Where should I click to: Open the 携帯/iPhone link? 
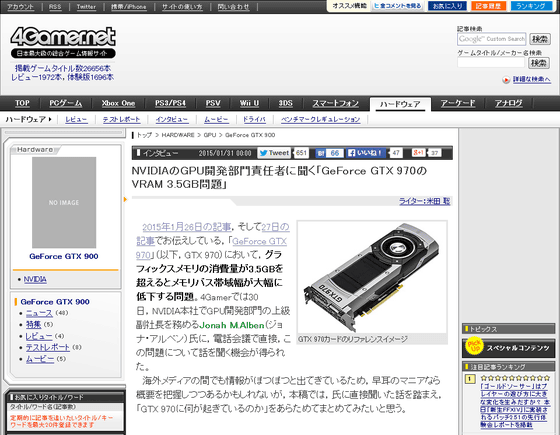pyautogui.click(x=128, y=6)
